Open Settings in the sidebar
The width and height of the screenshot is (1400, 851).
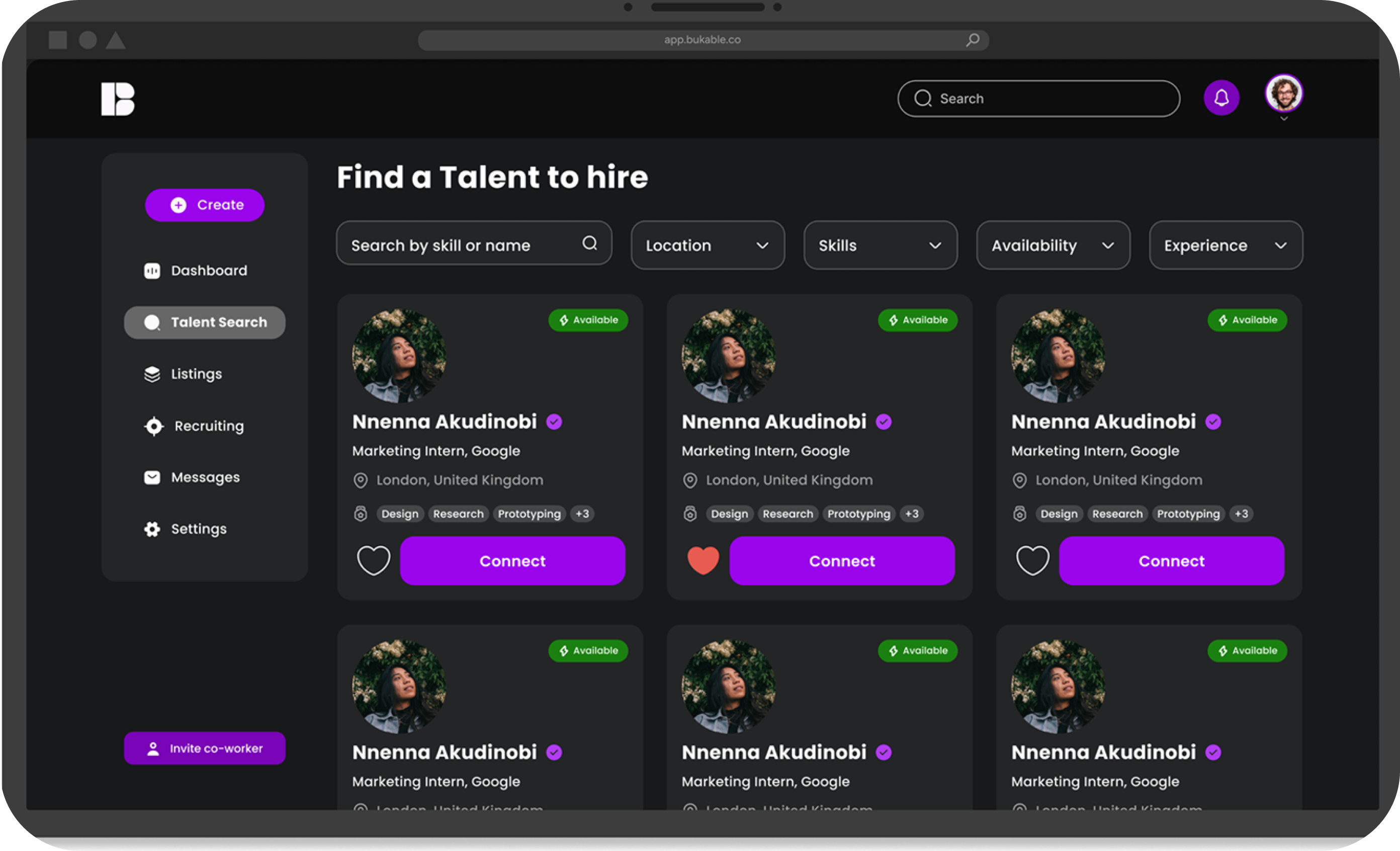185,529
